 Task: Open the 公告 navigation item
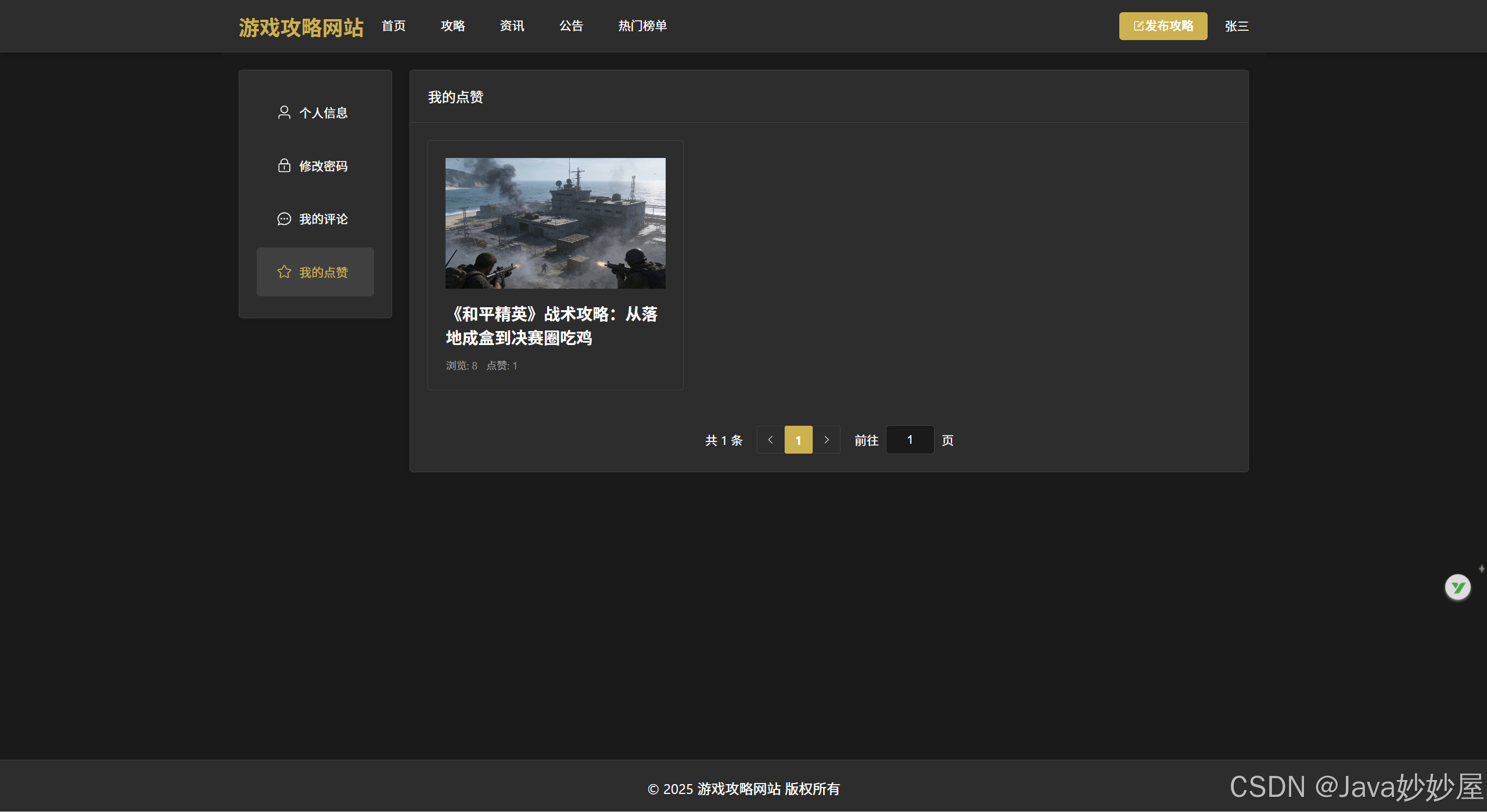point(572,26)
